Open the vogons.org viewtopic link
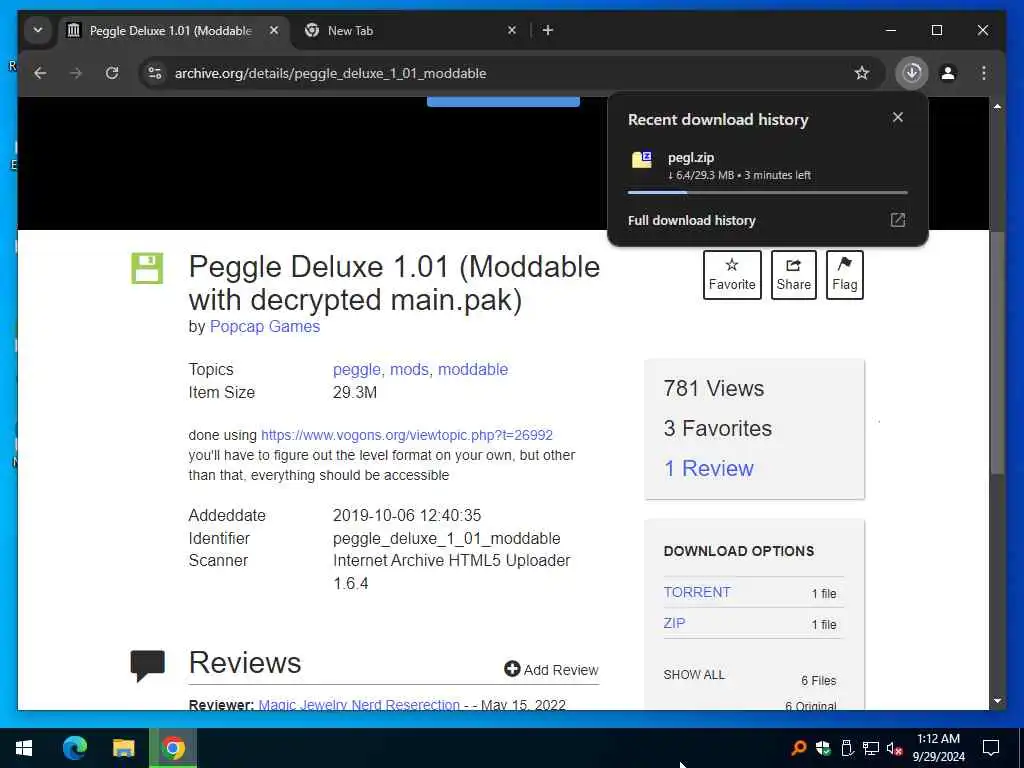1024x768 pixels. coord(407,435)
